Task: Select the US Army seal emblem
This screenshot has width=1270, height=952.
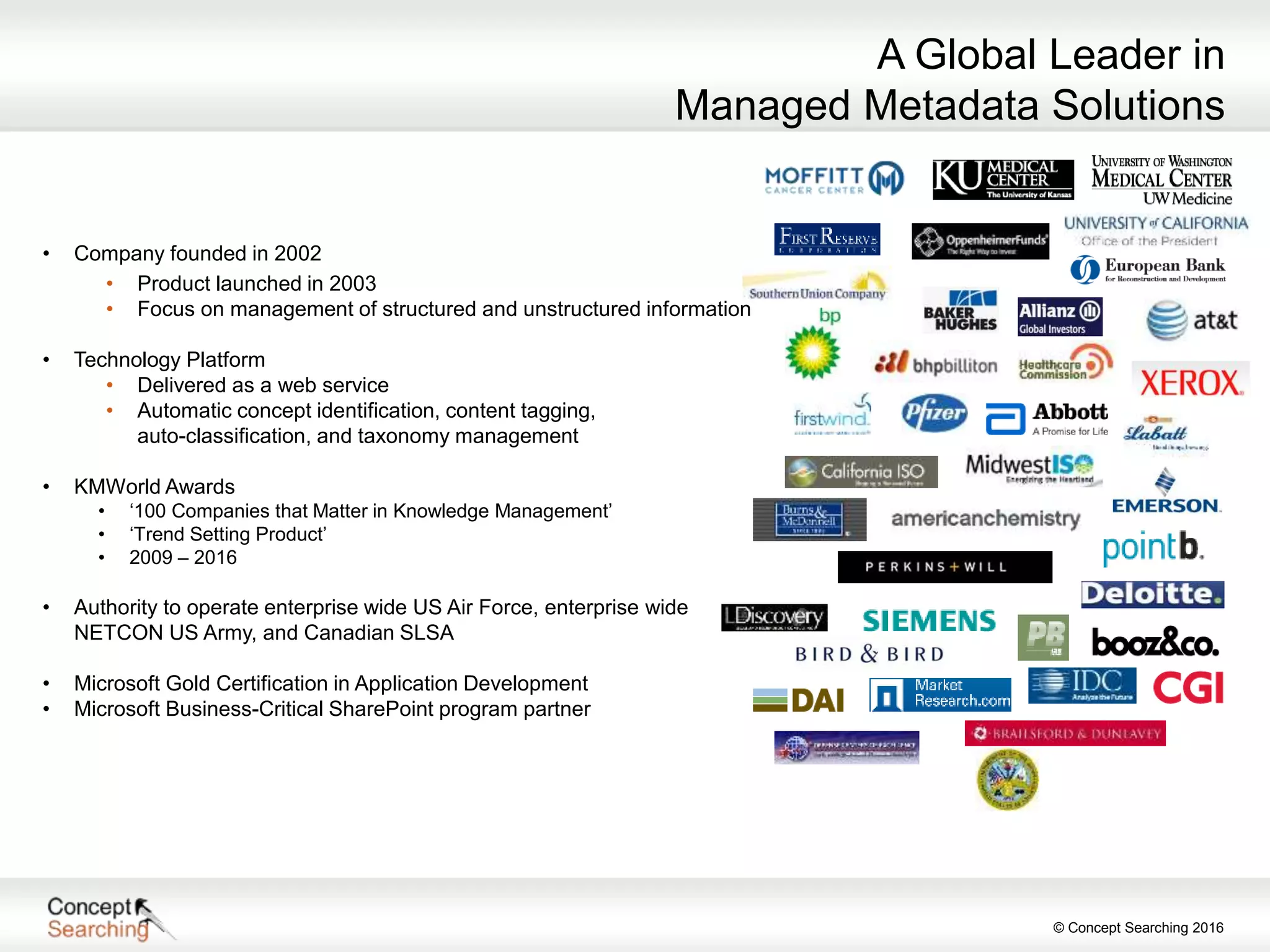Action: [1008, 780]
